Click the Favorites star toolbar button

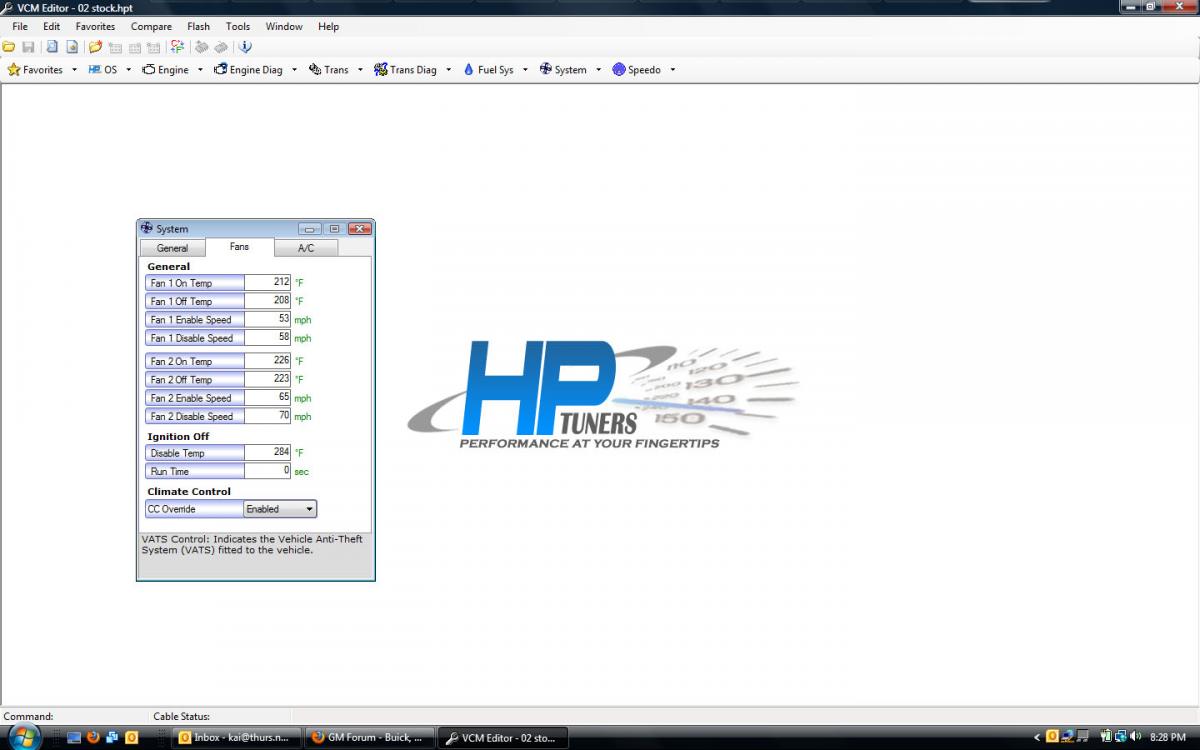tap(35, 70)
